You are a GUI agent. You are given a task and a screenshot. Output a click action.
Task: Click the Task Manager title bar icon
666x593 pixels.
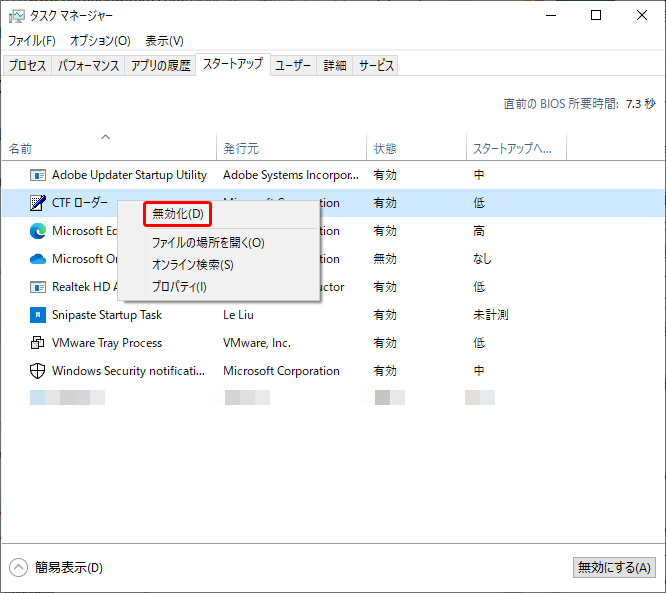click(17, 16)
